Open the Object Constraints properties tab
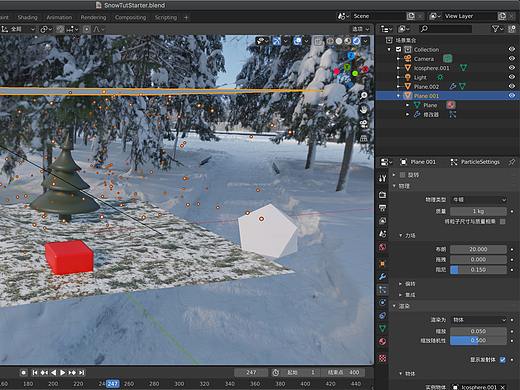The image size is (520, 390). coord(382,315)
